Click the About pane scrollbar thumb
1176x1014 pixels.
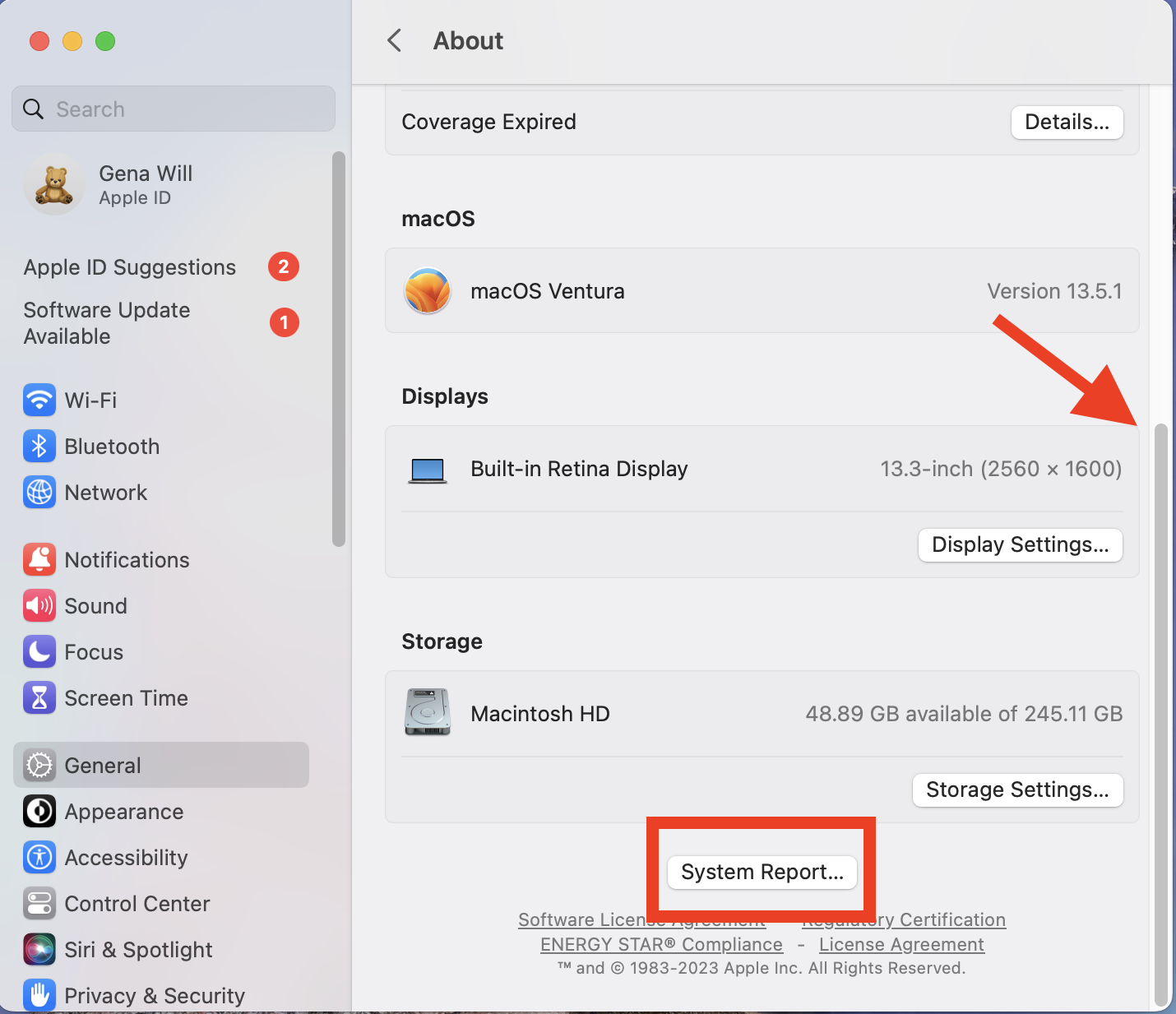1161,715
